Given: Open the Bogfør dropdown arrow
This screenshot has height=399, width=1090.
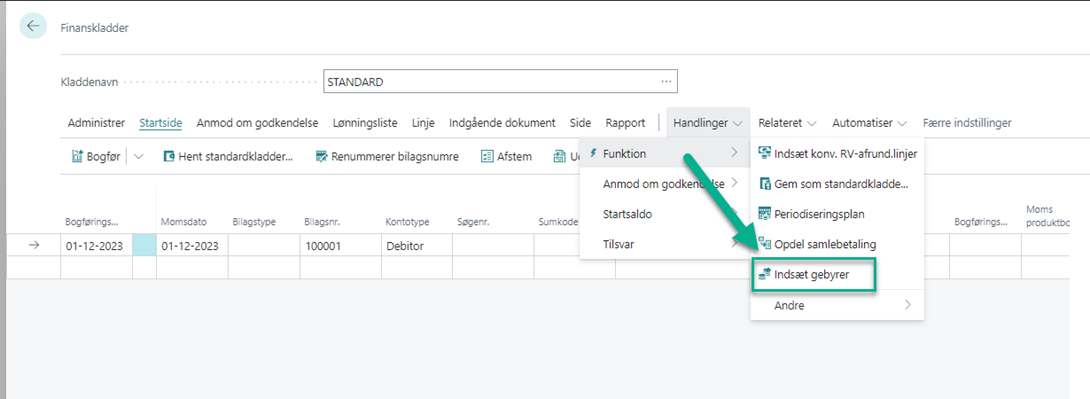Looking at the screenshot, I should pyautogui.click(x=138, y=156).
